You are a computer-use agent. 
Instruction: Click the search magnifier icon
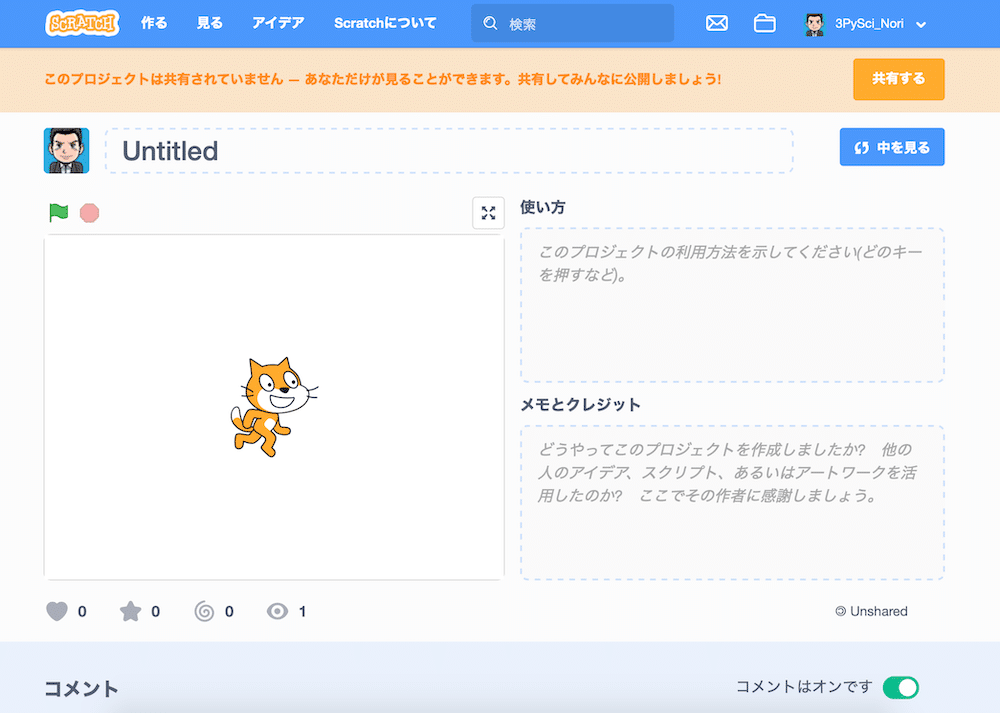(x=490, y=24)
